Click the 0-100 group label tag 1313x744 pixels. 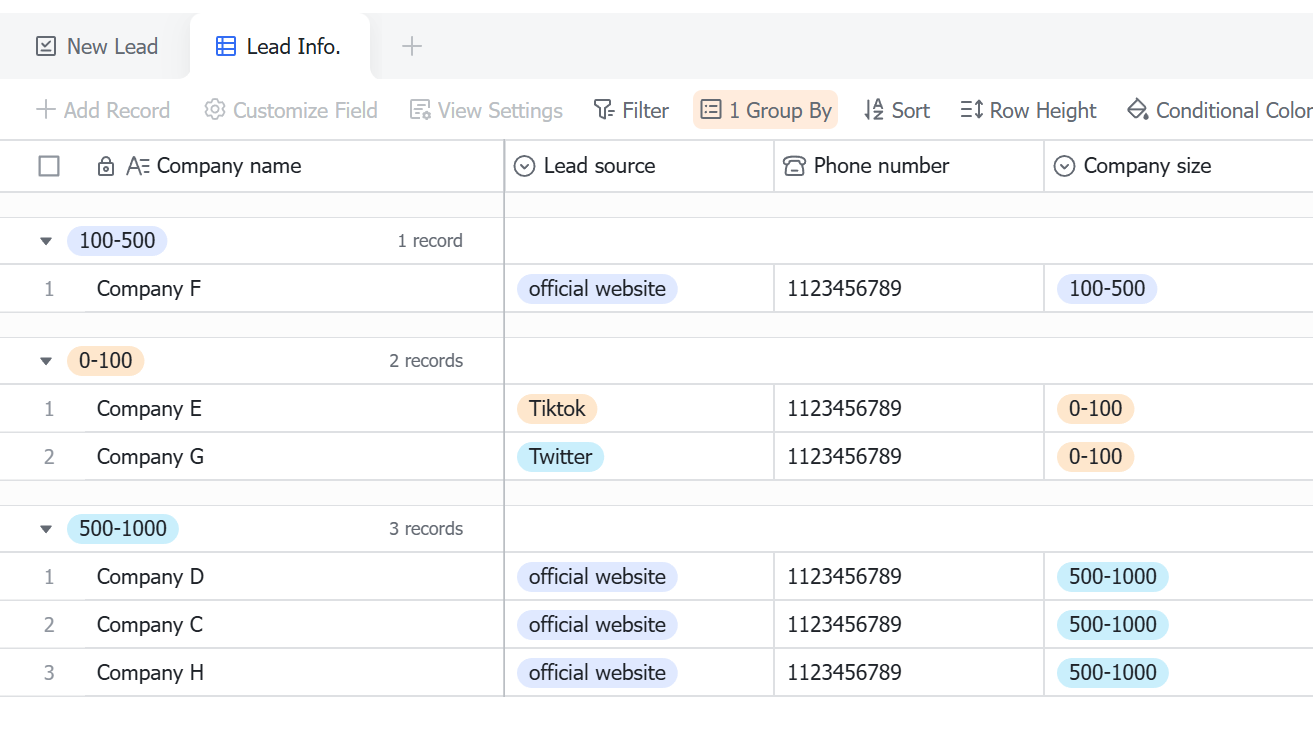(106, 360)
